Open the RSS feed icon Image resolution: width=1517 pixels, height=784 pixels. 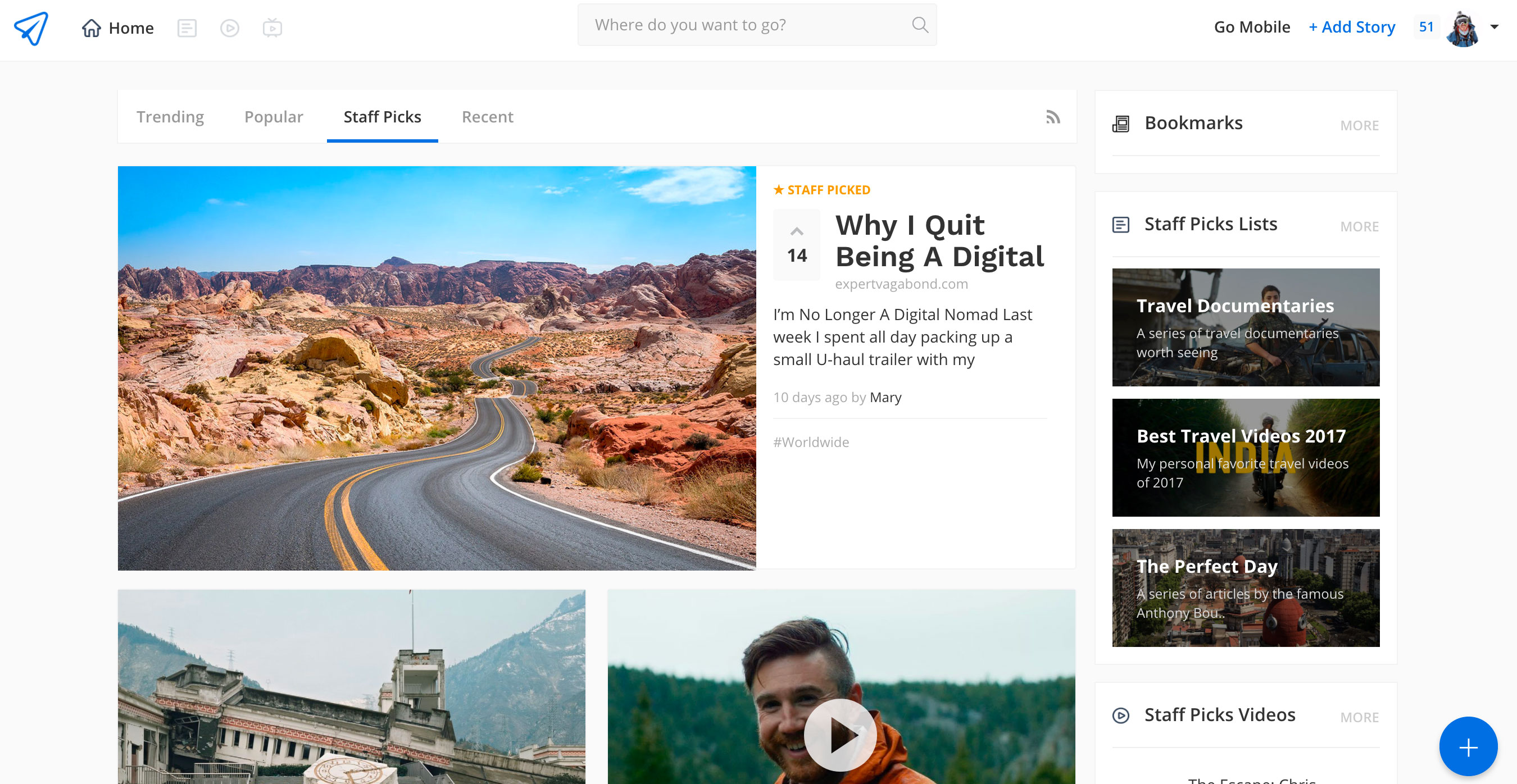click(x=1053, y=117)
